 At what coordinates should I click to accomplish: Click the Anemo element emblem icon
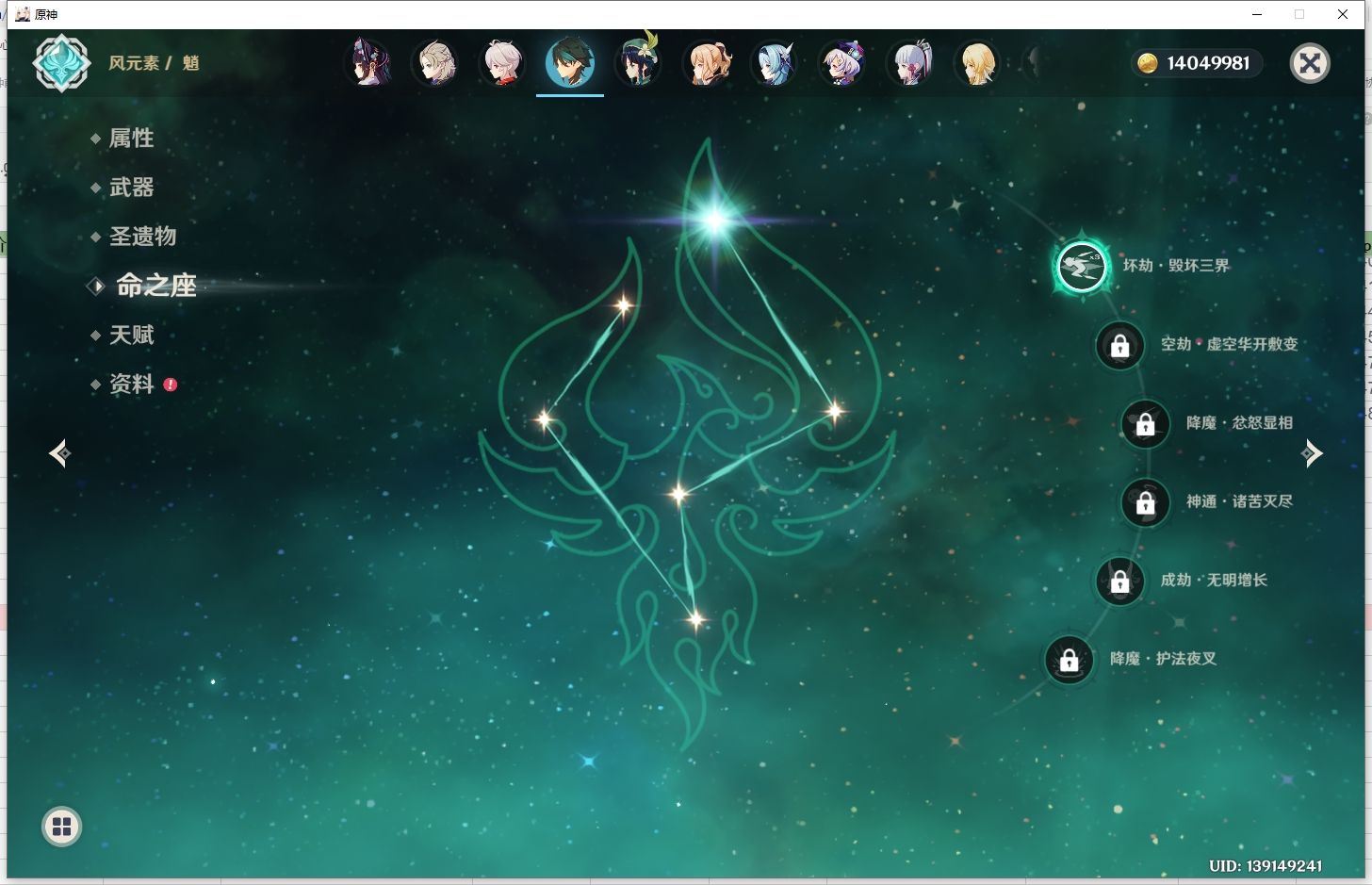[x=61, y=63]
